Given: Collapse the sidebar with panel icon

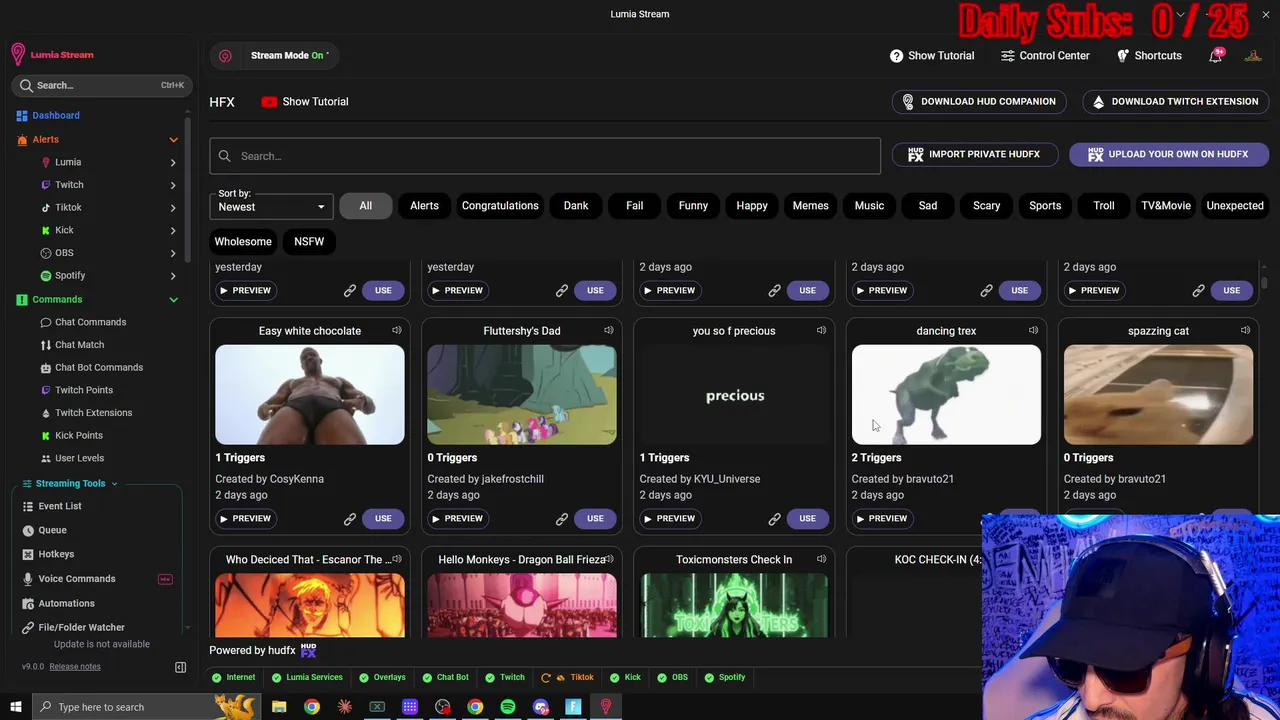Looking at the screenshot, I should point(180,667).
